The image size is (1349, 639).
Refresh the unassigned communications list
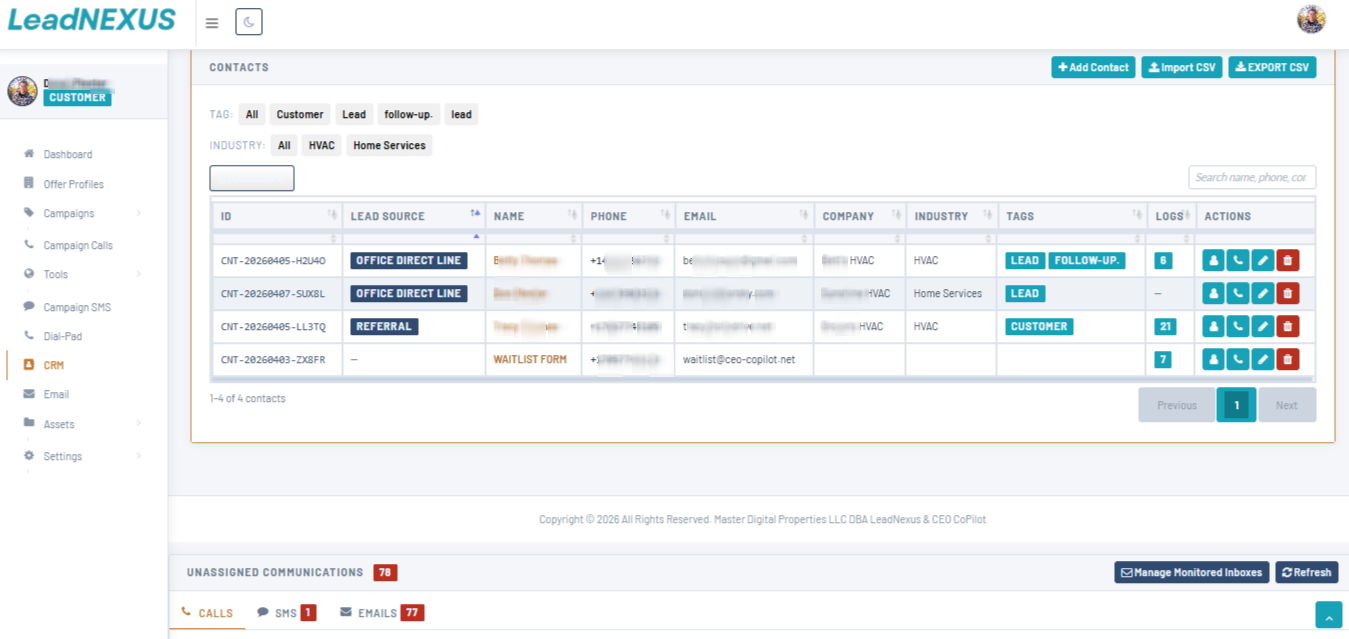point(1306,571)
